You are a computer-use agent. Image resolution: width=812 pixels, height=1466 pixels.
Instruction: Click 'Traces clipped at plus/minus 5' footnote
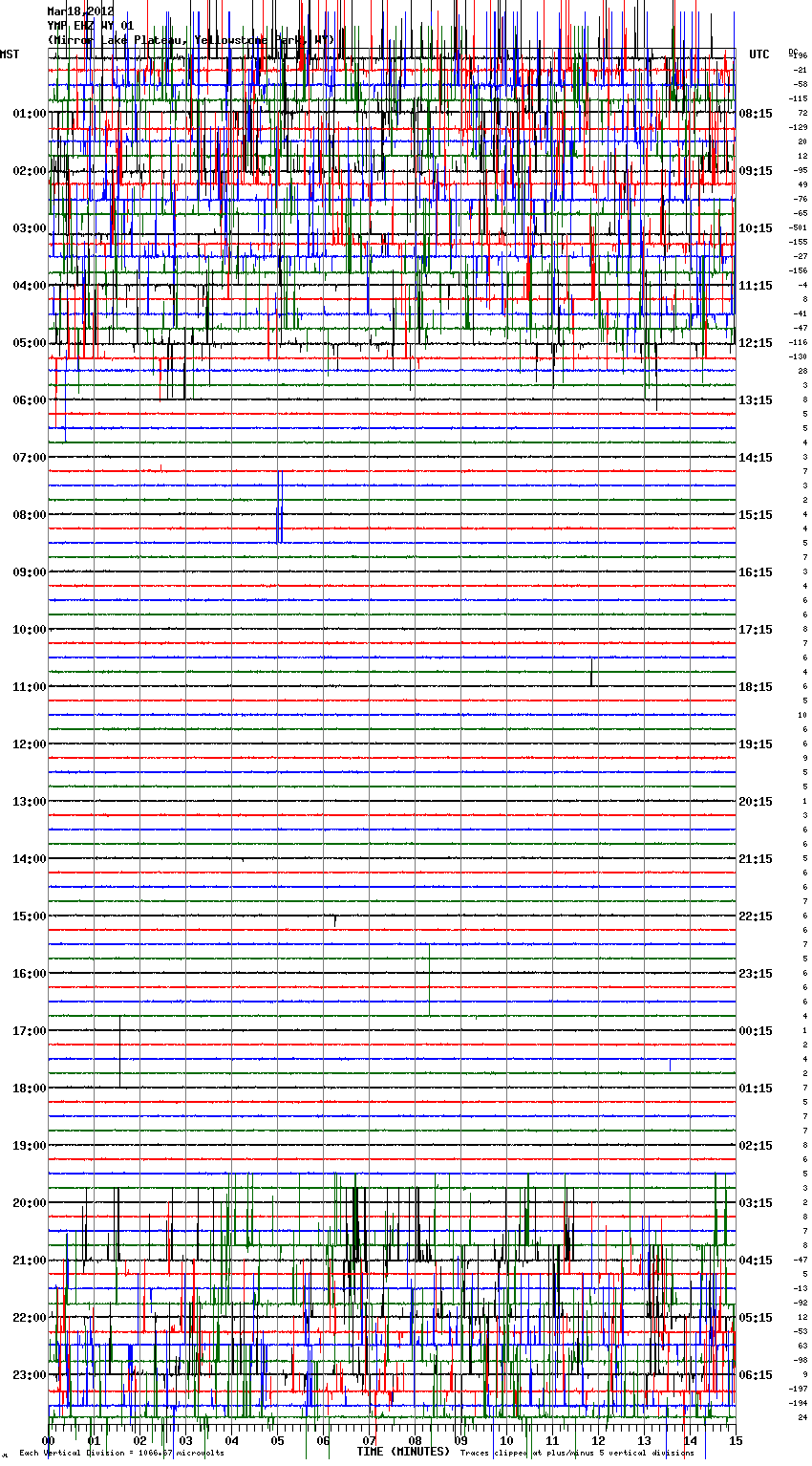578,1454
